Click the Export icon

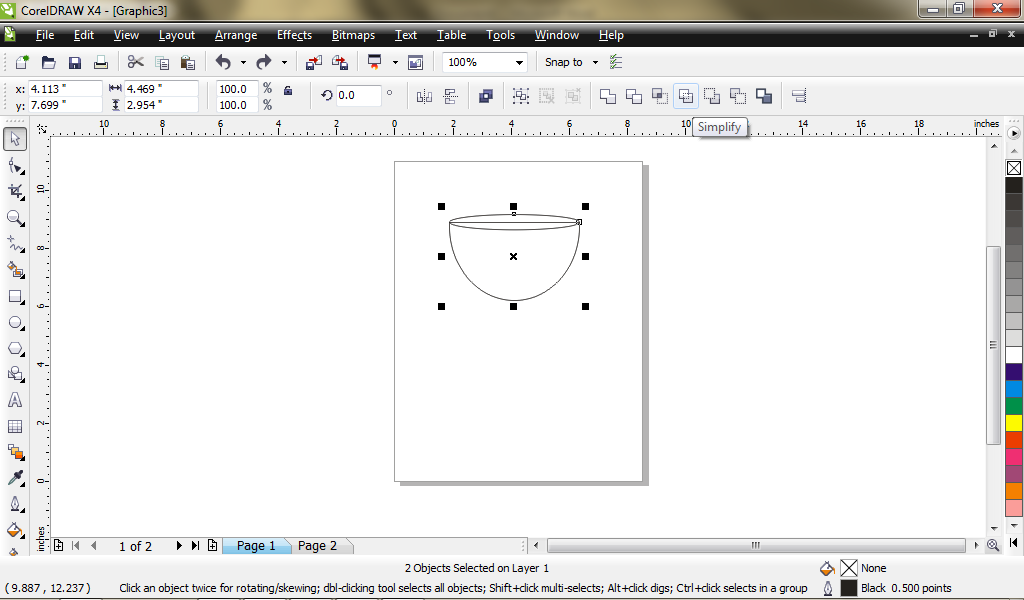point(340,62)
